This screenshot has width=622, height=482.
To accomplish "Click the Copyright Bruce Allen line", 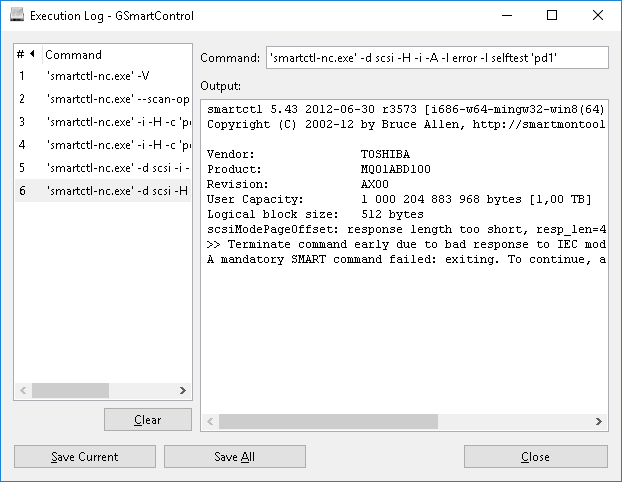I will (x=406, y=124).
